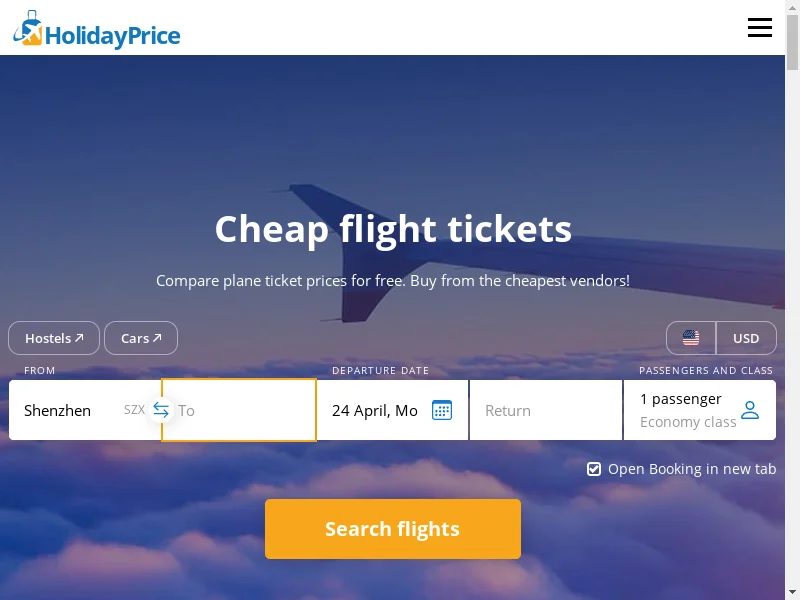
Task: Open the departure date calendar icon
Action: pyautogui.click(x=442, y=410)
